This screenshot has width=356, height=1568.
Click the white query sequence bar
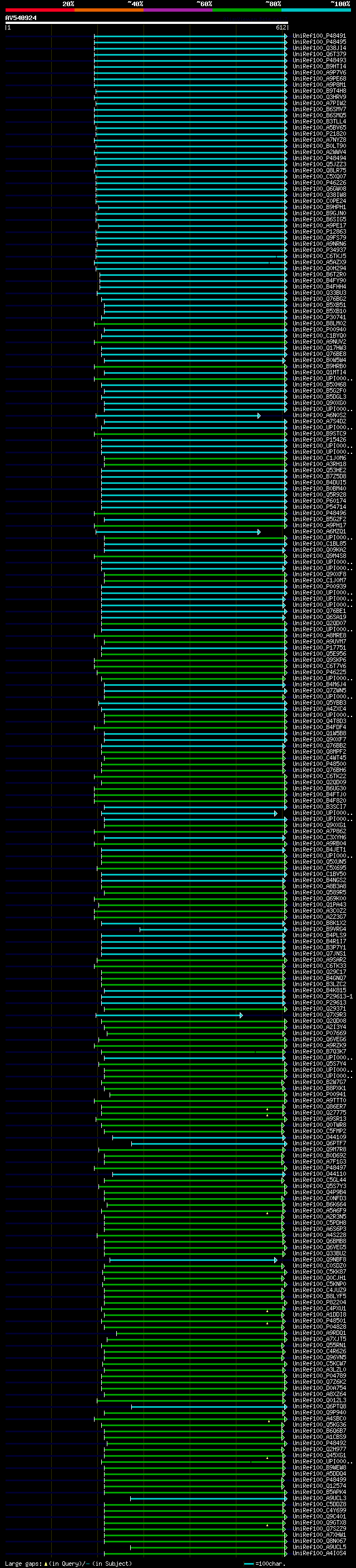pyautogui.click(x=147, y=23)
